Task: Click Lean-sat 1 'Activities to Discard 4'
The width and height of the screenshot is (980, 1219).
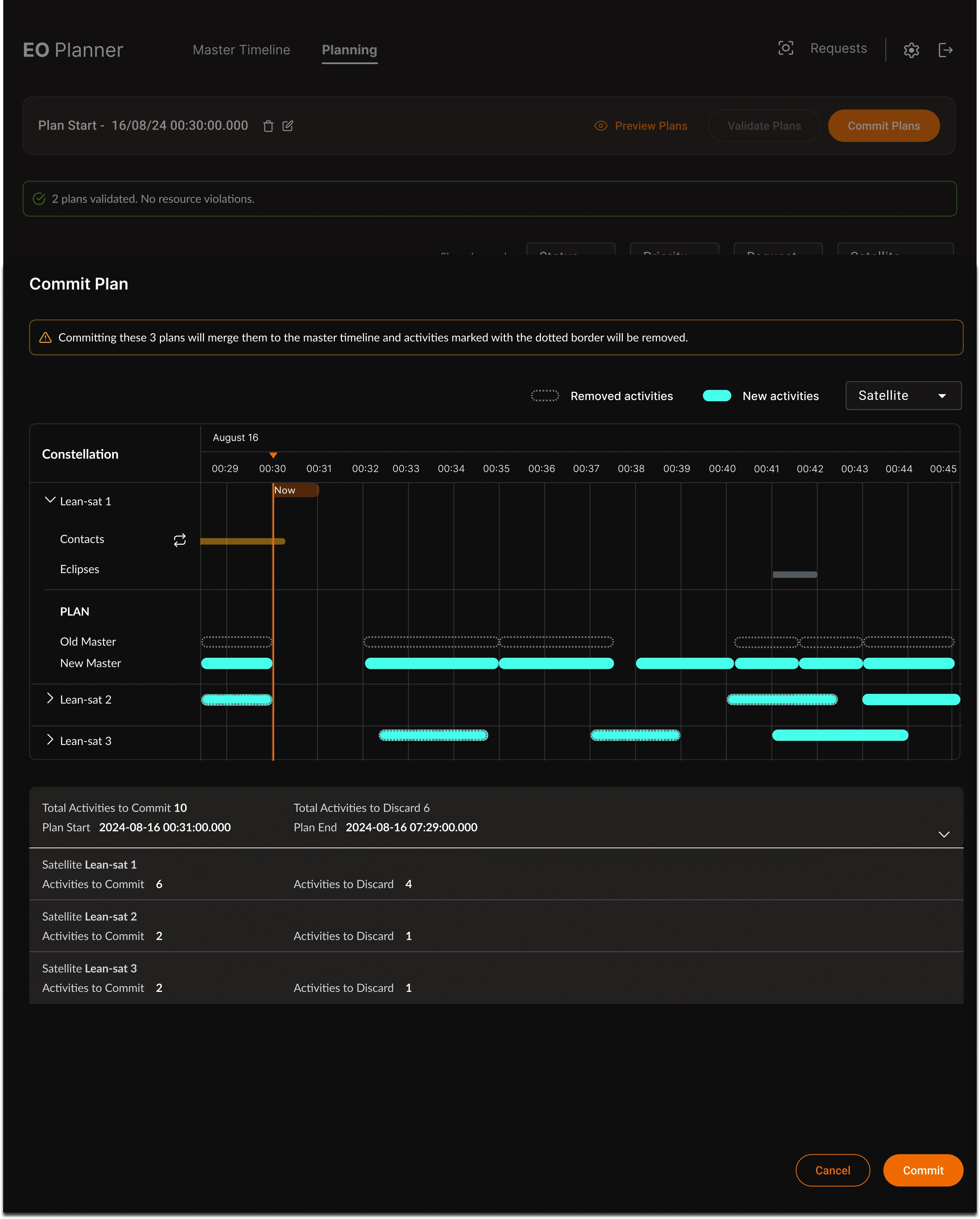Action: [353, 884]
